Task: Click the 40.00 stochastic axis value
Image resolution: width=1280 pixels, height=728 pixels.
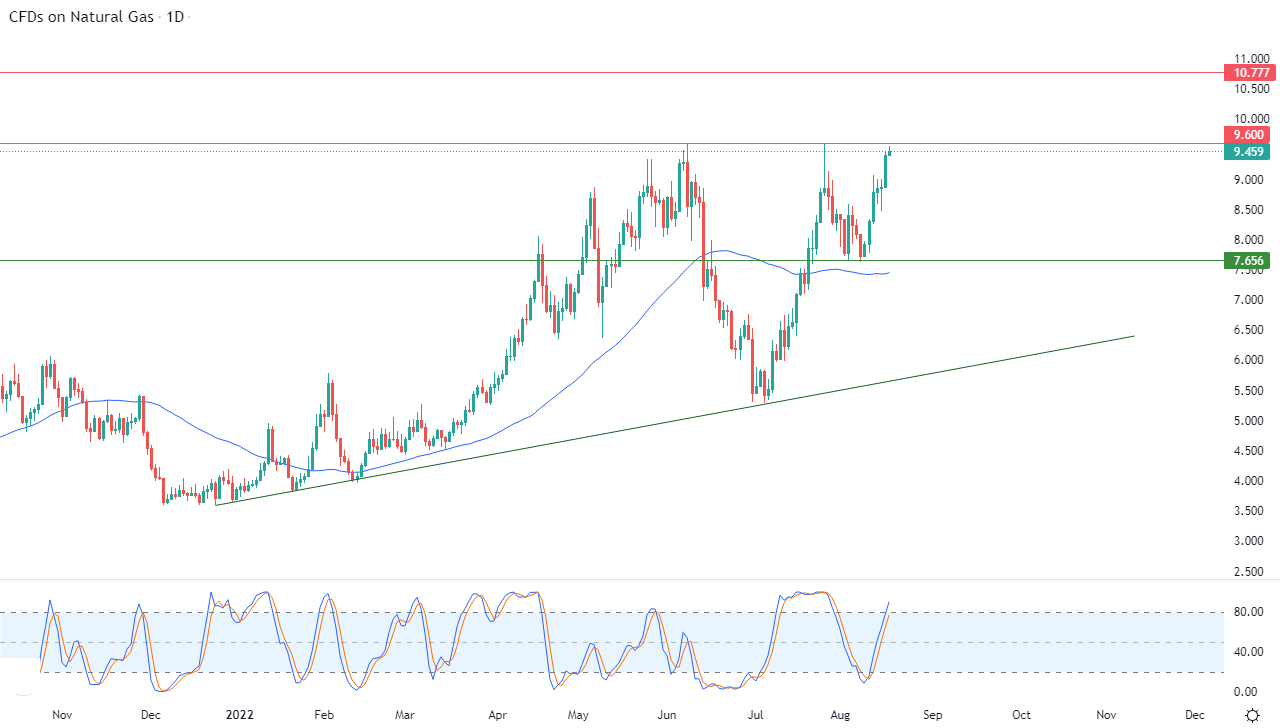Action: pyautogui.click(x=1249, y=653)
